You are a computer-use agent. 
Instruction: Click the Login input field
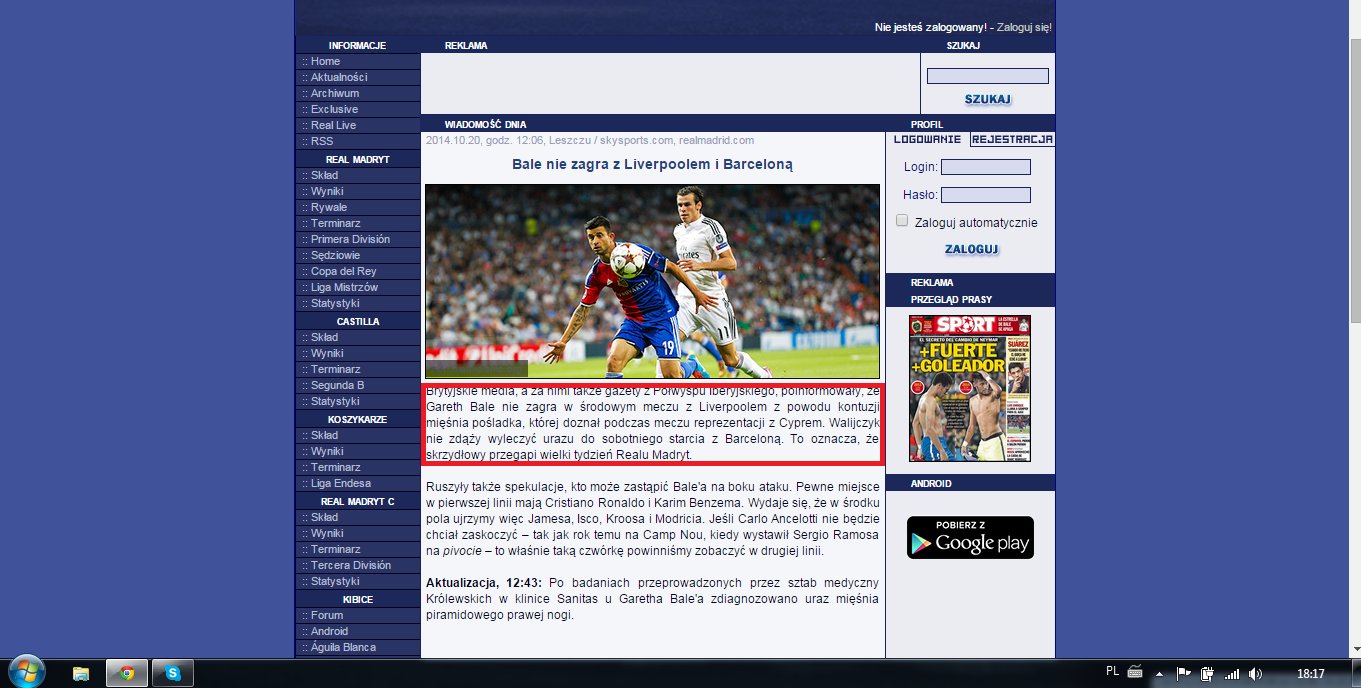(985, 167)
